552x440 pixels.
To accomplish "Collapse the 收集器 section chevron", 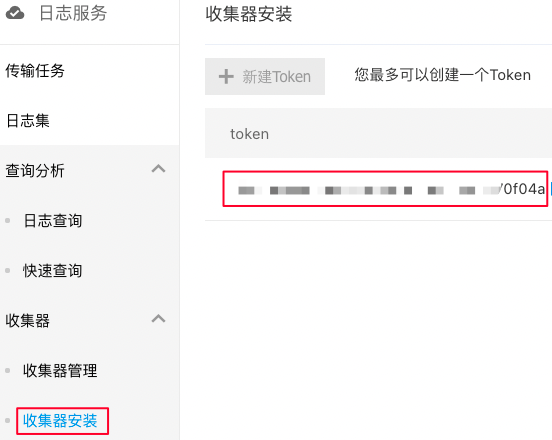I will (158, 319).
